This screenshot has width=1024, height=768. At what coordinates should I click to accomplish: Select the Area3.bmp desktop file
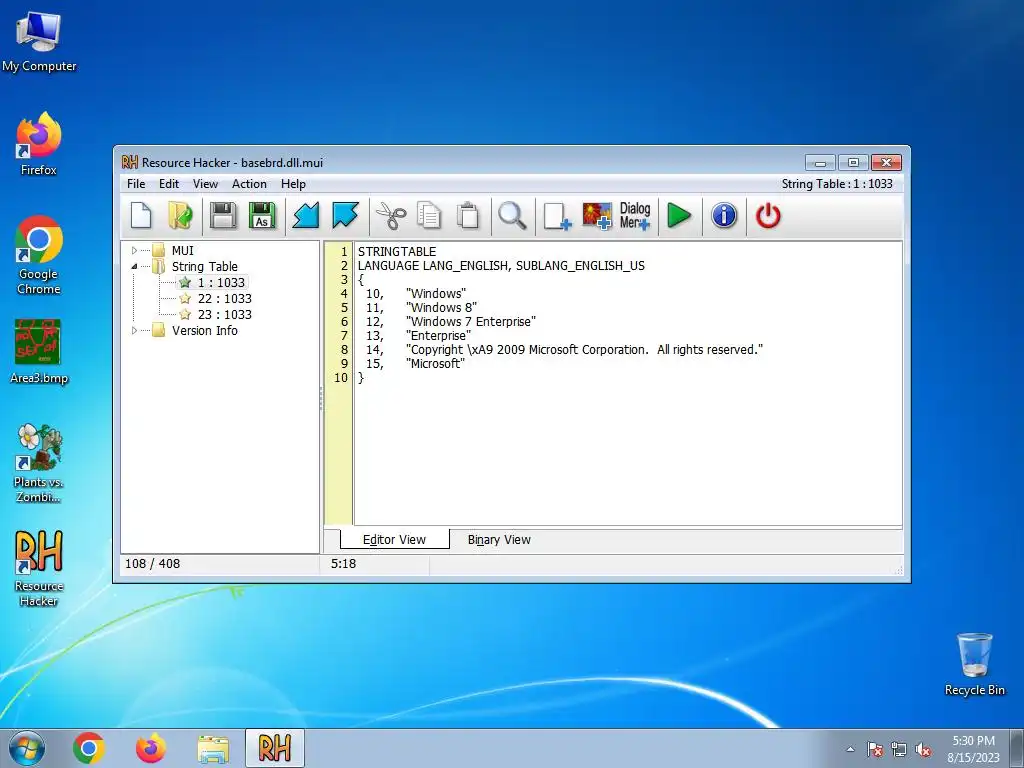click(x=39, y=352)
